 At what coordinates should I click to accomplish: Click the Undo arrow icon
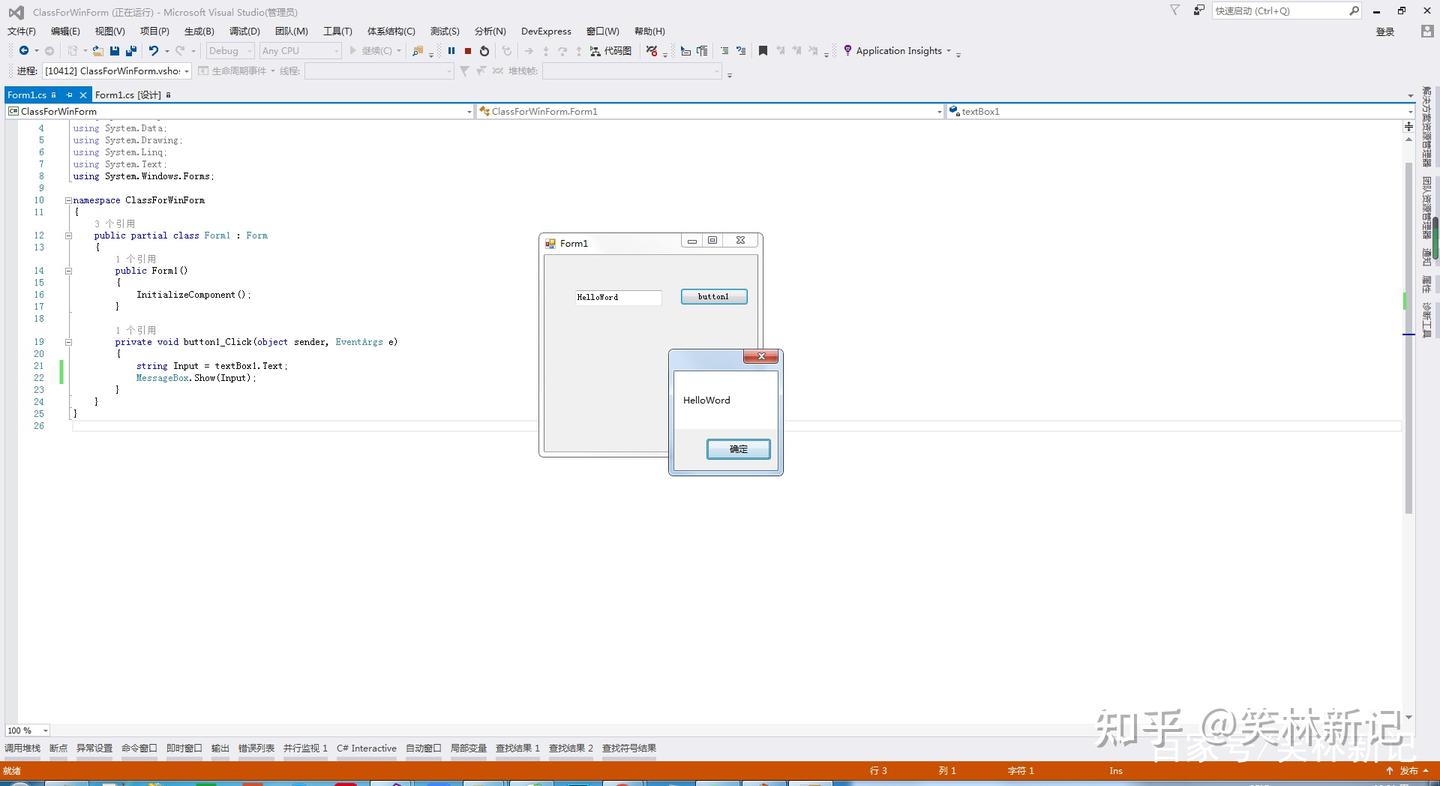[153, 51]
